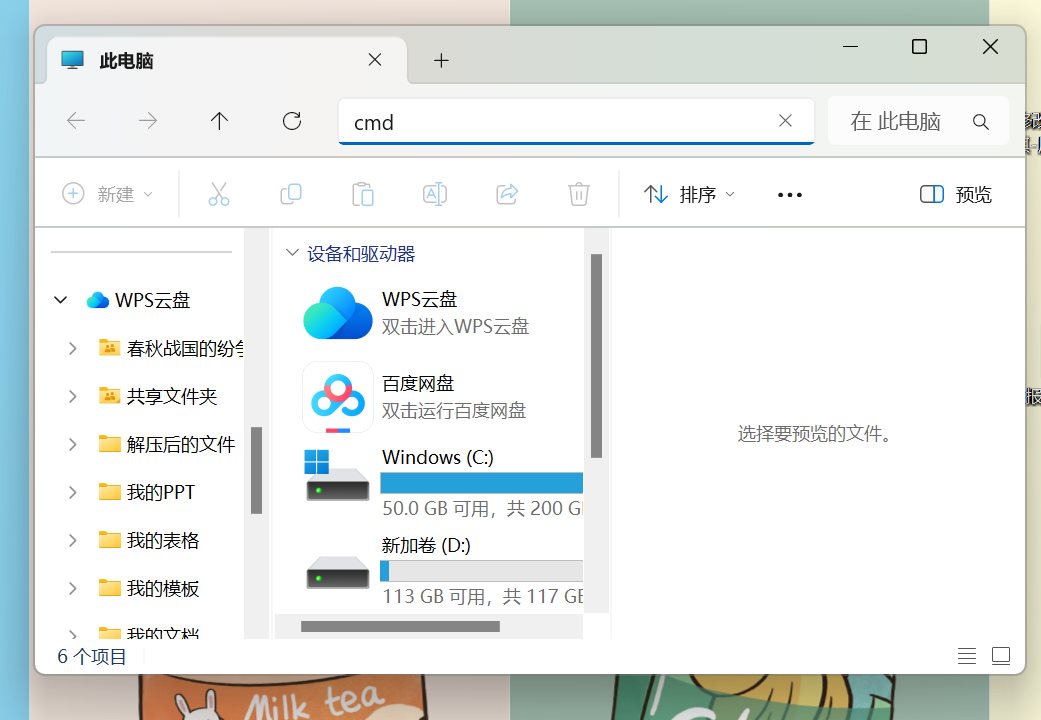Expand the 我的表格 tree node
1041x720 pixels.
(x=73, y=541)
